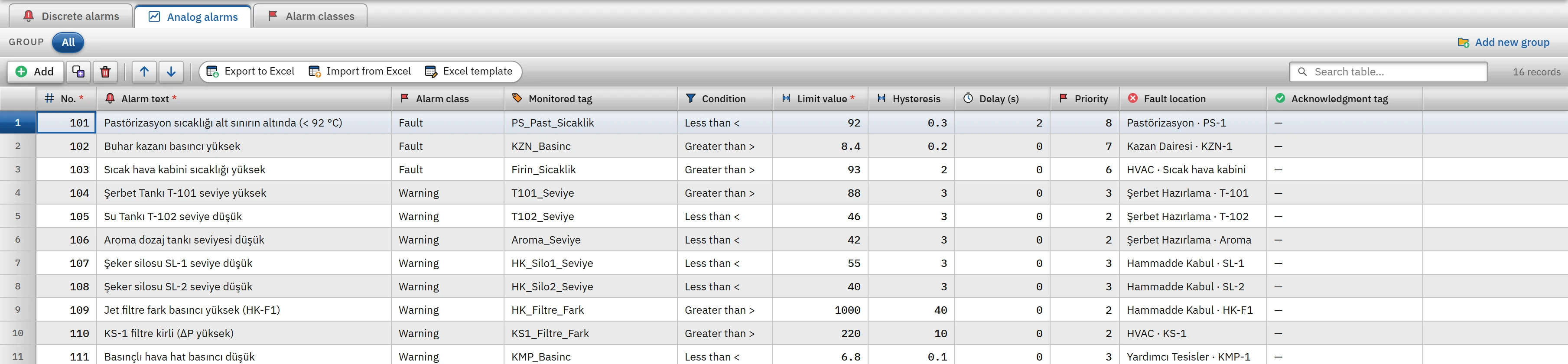Image resolution: width=1568 pixels, height=364 pixels.
Task: Click monitored tag 'KMP_Basinc'
Action: 541,357
